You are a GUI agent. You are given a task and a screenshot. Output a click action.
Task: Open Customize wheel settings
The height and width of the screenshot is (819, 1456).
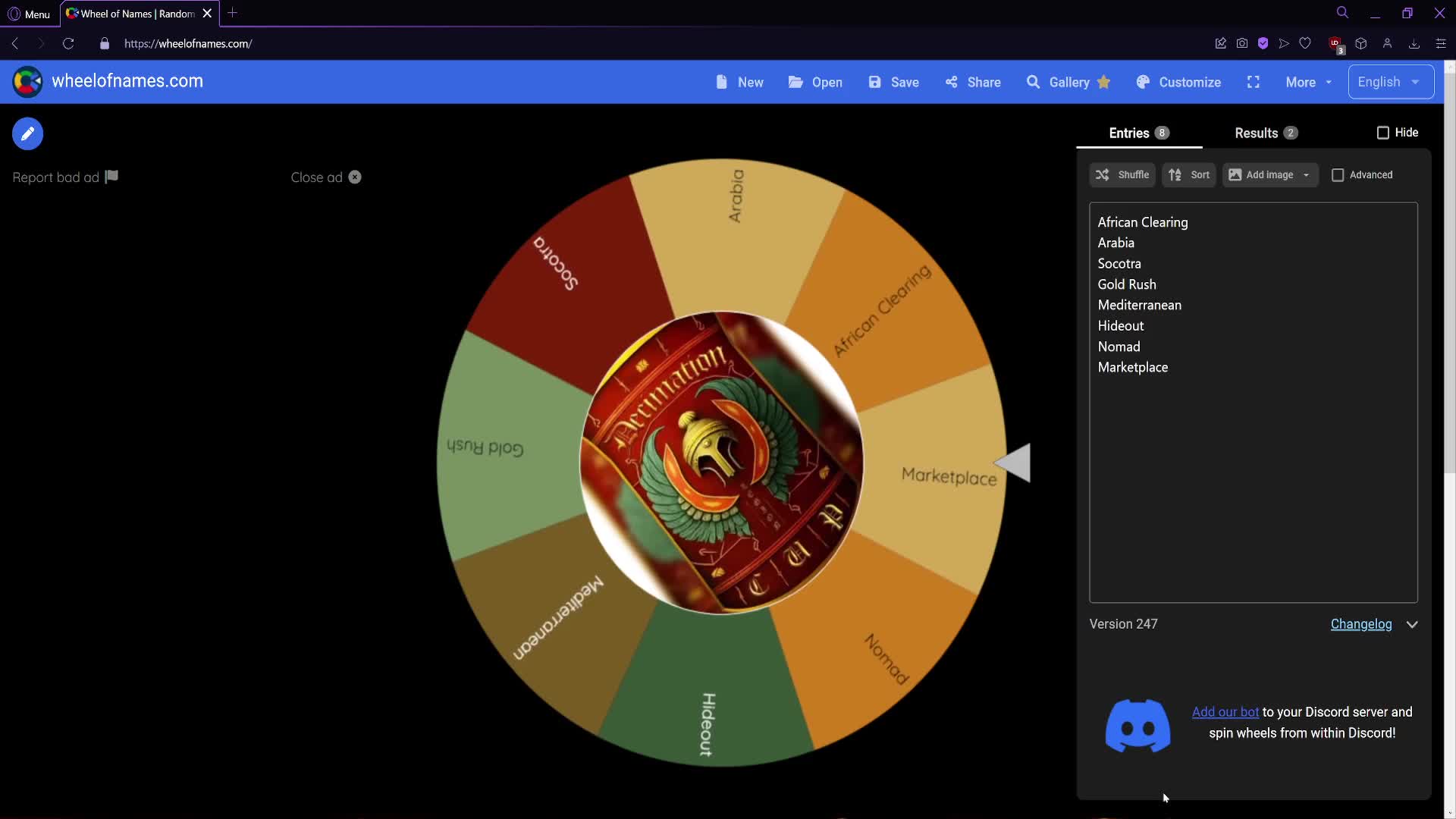(1178, 82)
